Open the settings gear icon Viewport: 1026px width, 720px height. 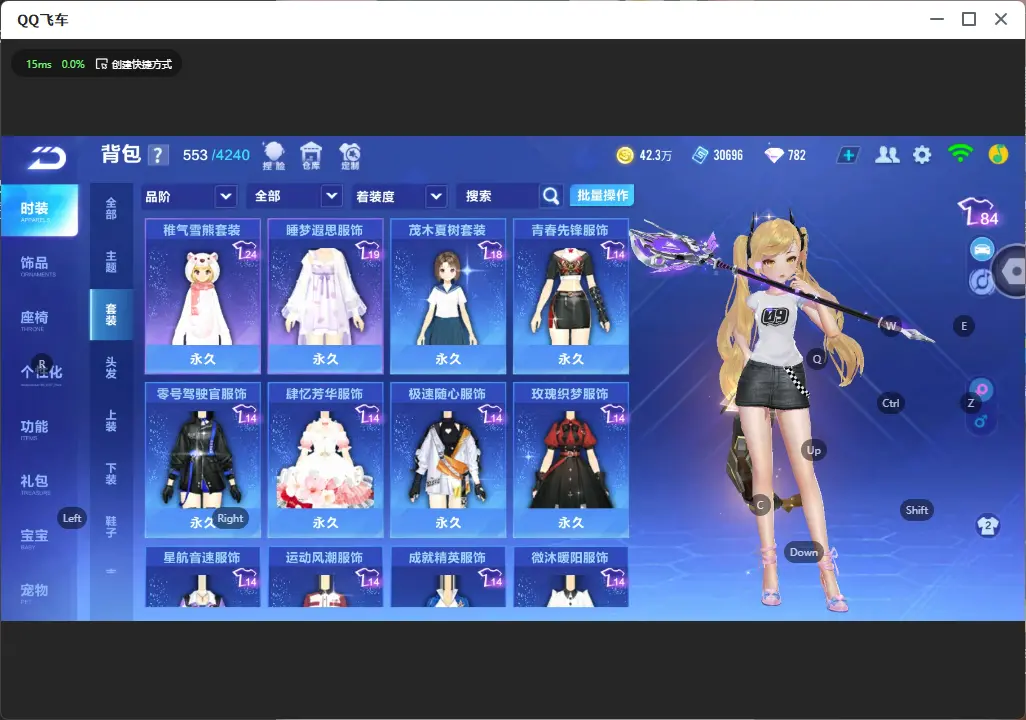(x=922, y=155)
